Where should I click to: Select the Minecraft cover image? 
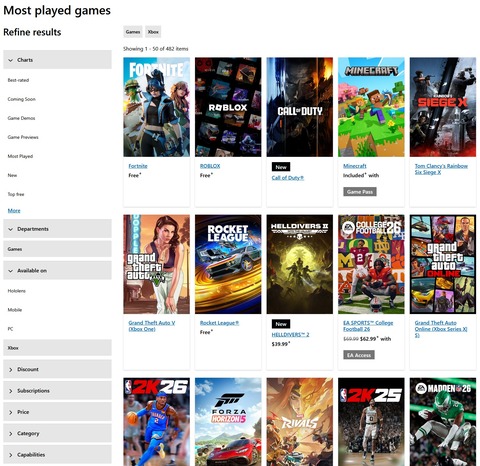tap(371, 107)
